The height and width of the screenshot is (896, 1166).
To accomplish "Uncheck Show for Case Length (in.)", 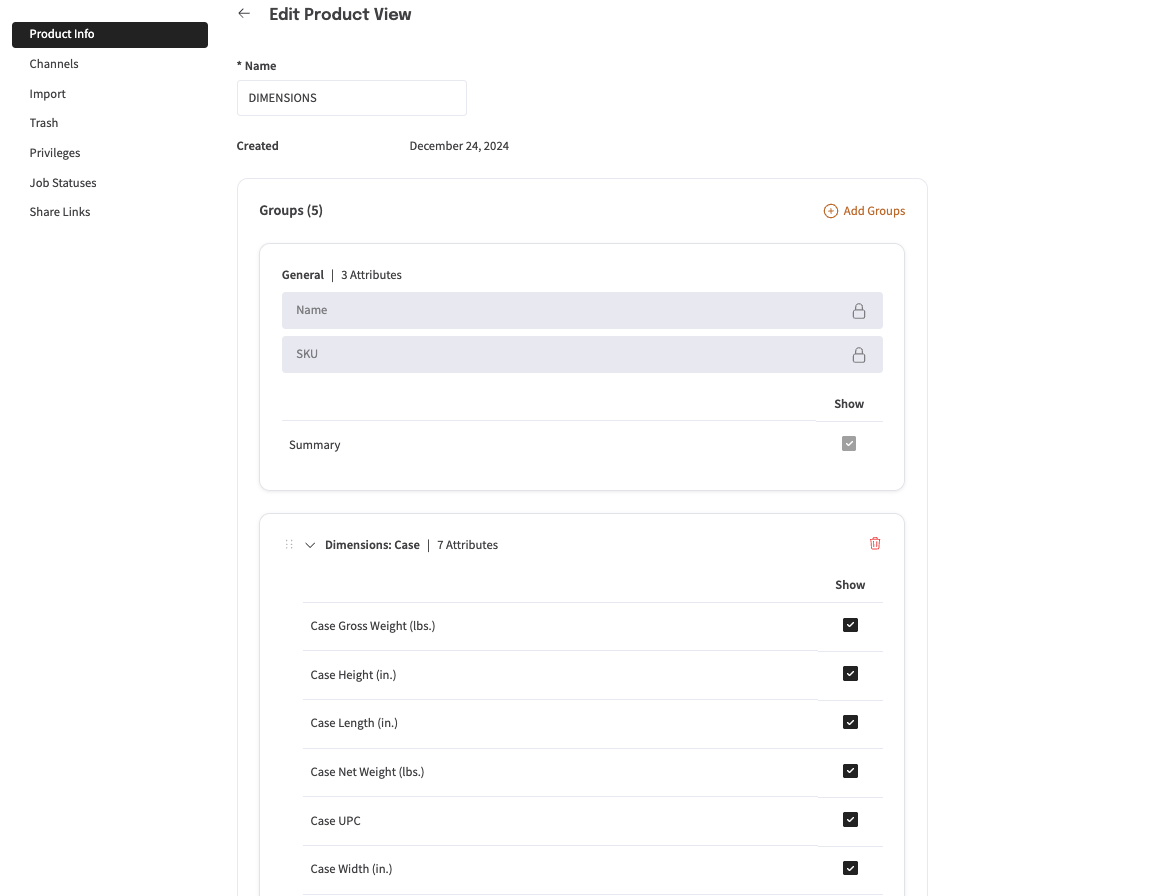I will 850,722.
